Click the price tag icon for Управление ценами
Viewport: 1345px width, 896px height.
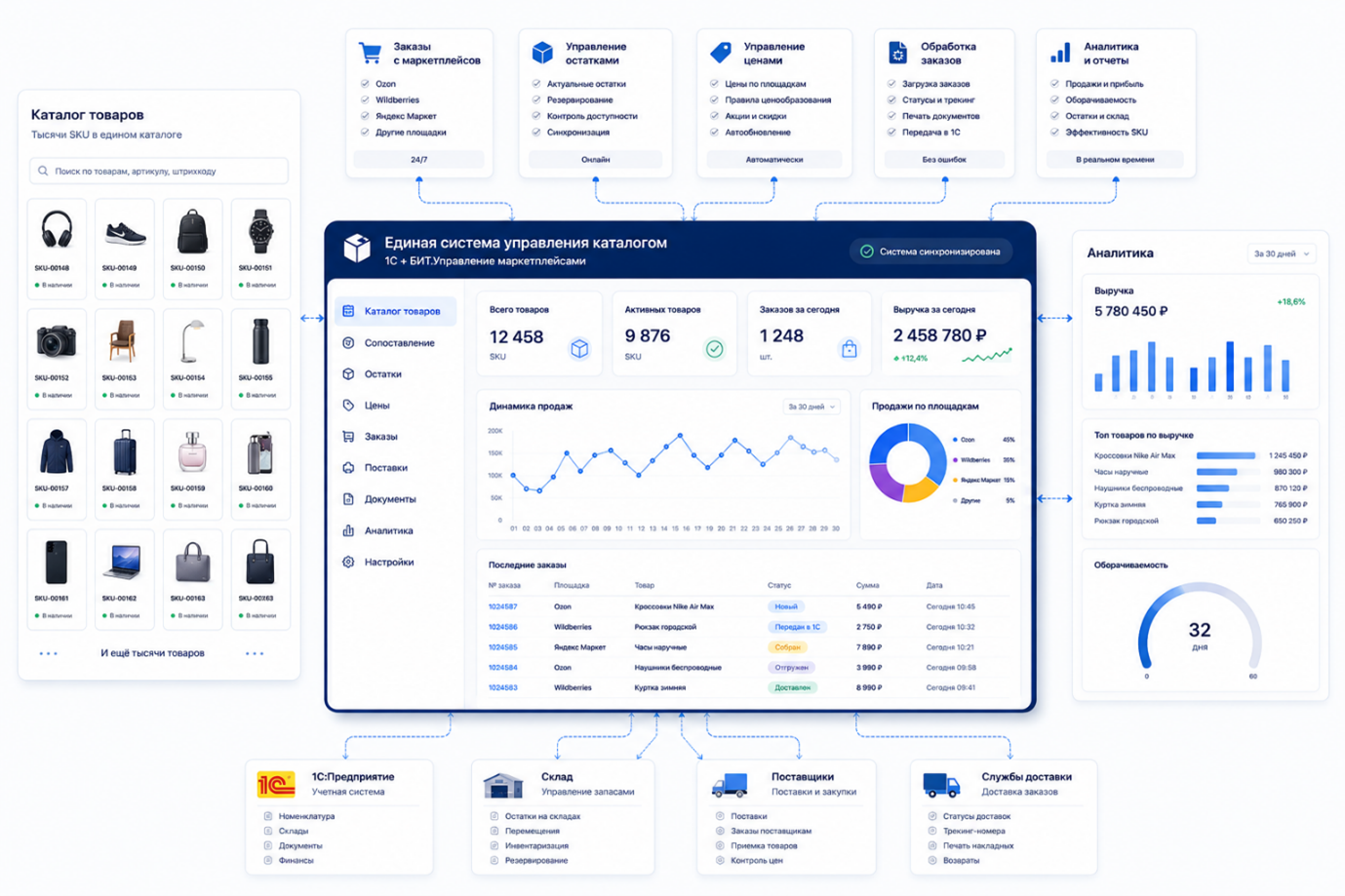point(721,53)
